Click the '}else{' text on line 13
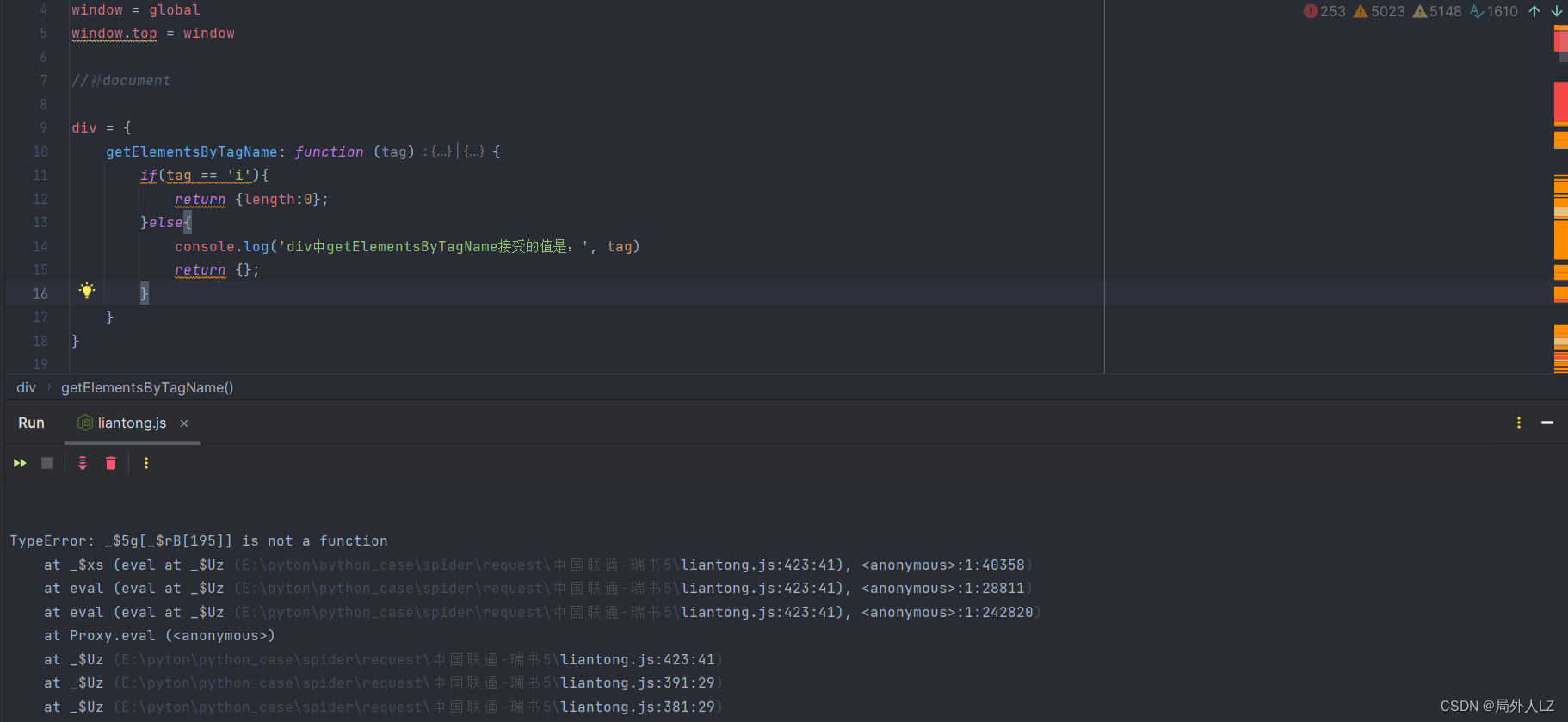The image size is (1568, 722). (x=166, y=223)
